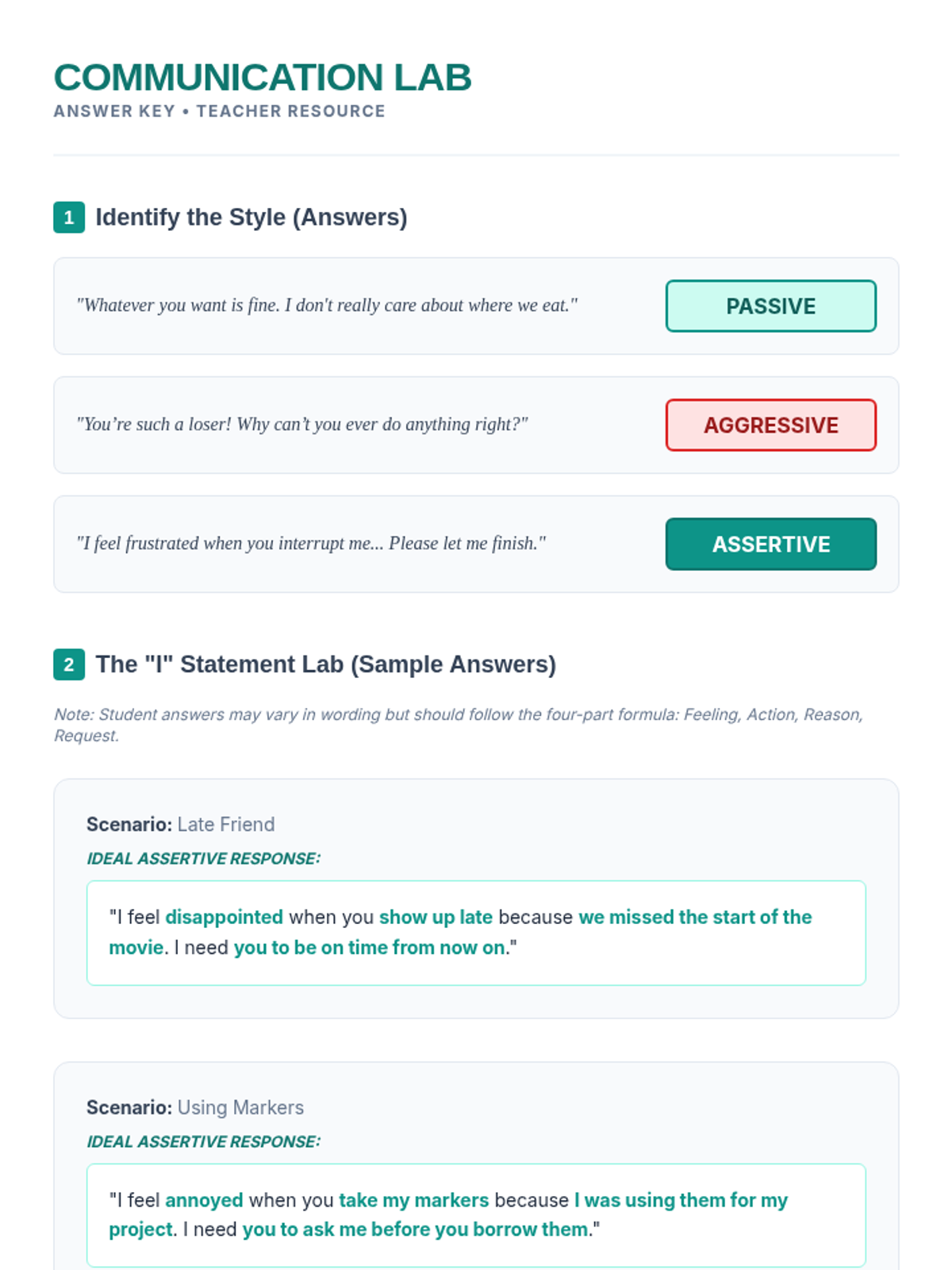Click the Identify the Style heading
Image resolution: width=952 pixels, height=1270 pixels.
(x=251, y=217)
